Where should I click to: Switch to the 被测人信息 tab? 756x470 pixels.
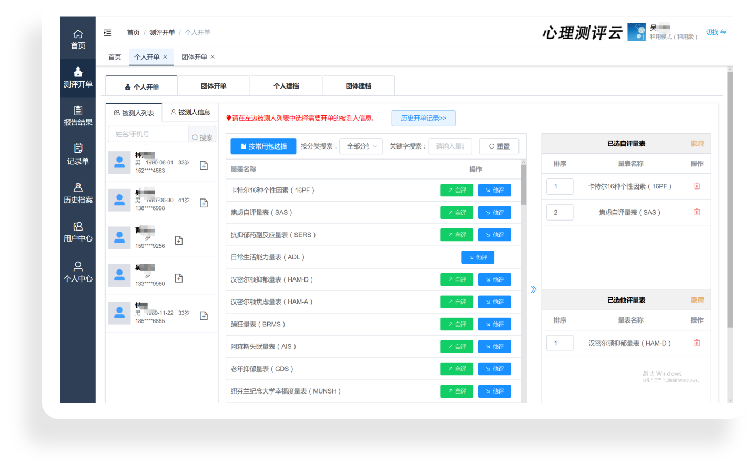(x=190, y=112)
